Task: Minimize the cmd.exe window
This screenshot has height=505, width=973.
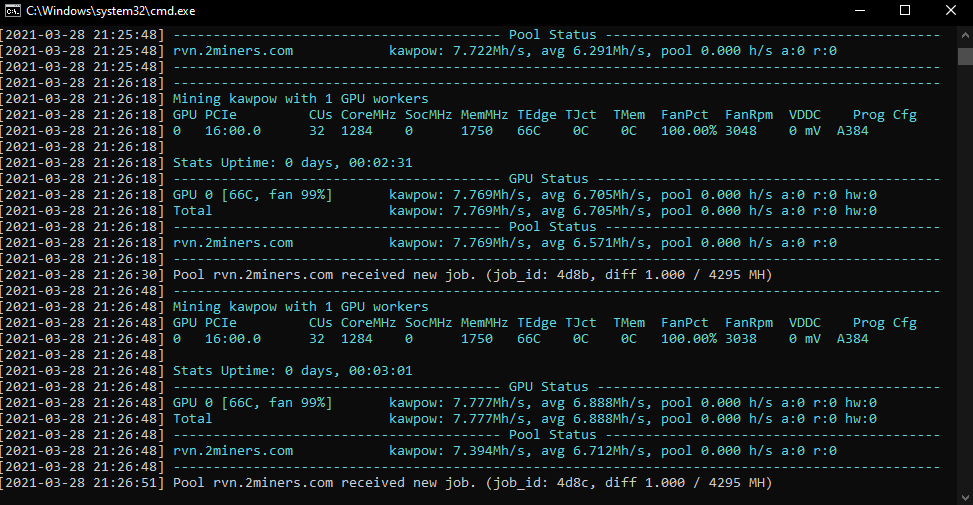Action: [859, 10]
